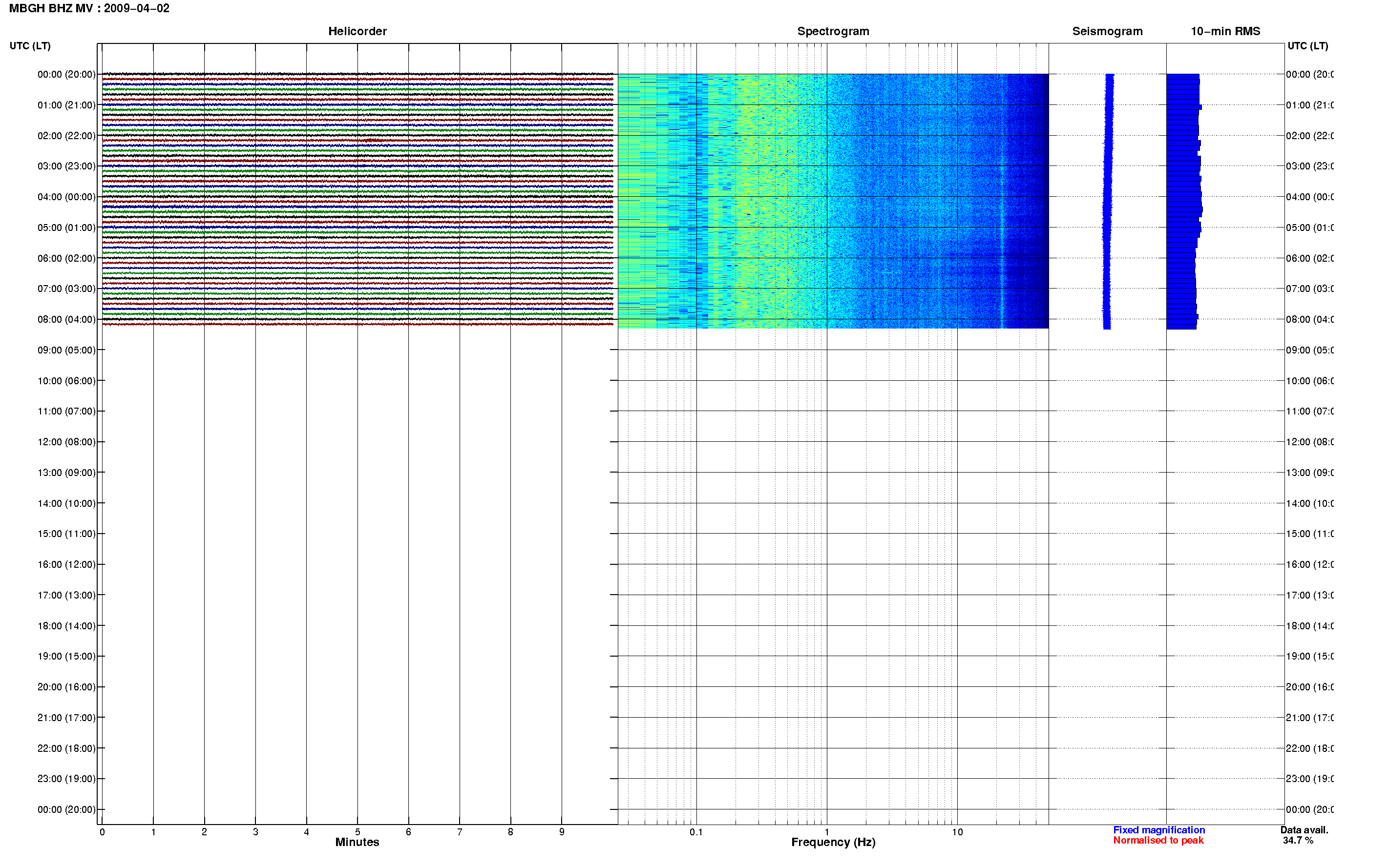This screenshot has height=868, width=1389.
Task: Click the left bottom '00:00 (20:00)' time label
Action: (x=66, y=809)
